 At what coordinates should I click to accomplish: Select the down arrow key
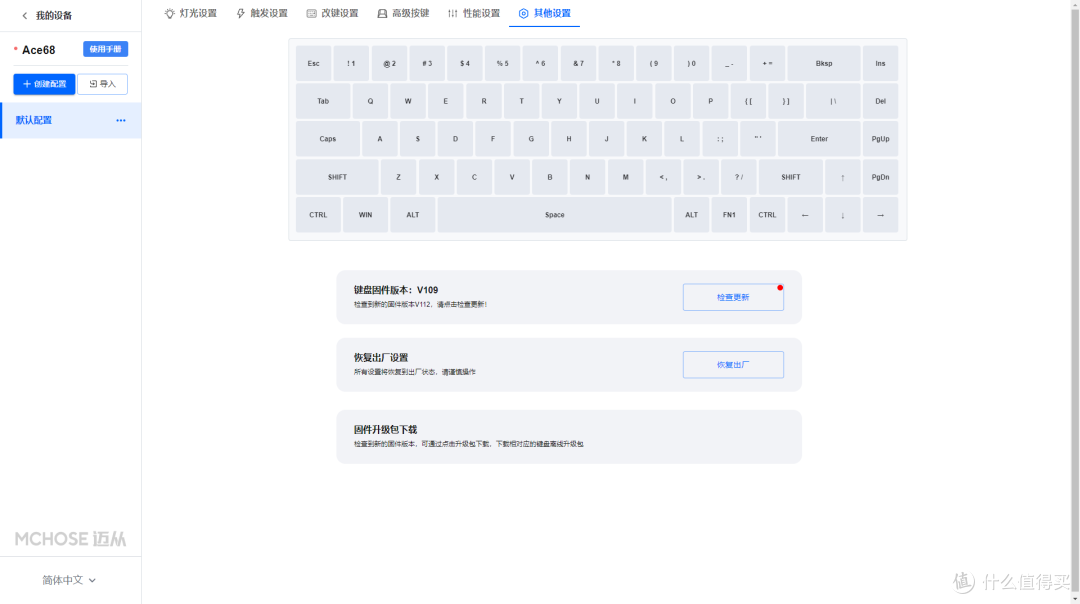click(842, 215)
